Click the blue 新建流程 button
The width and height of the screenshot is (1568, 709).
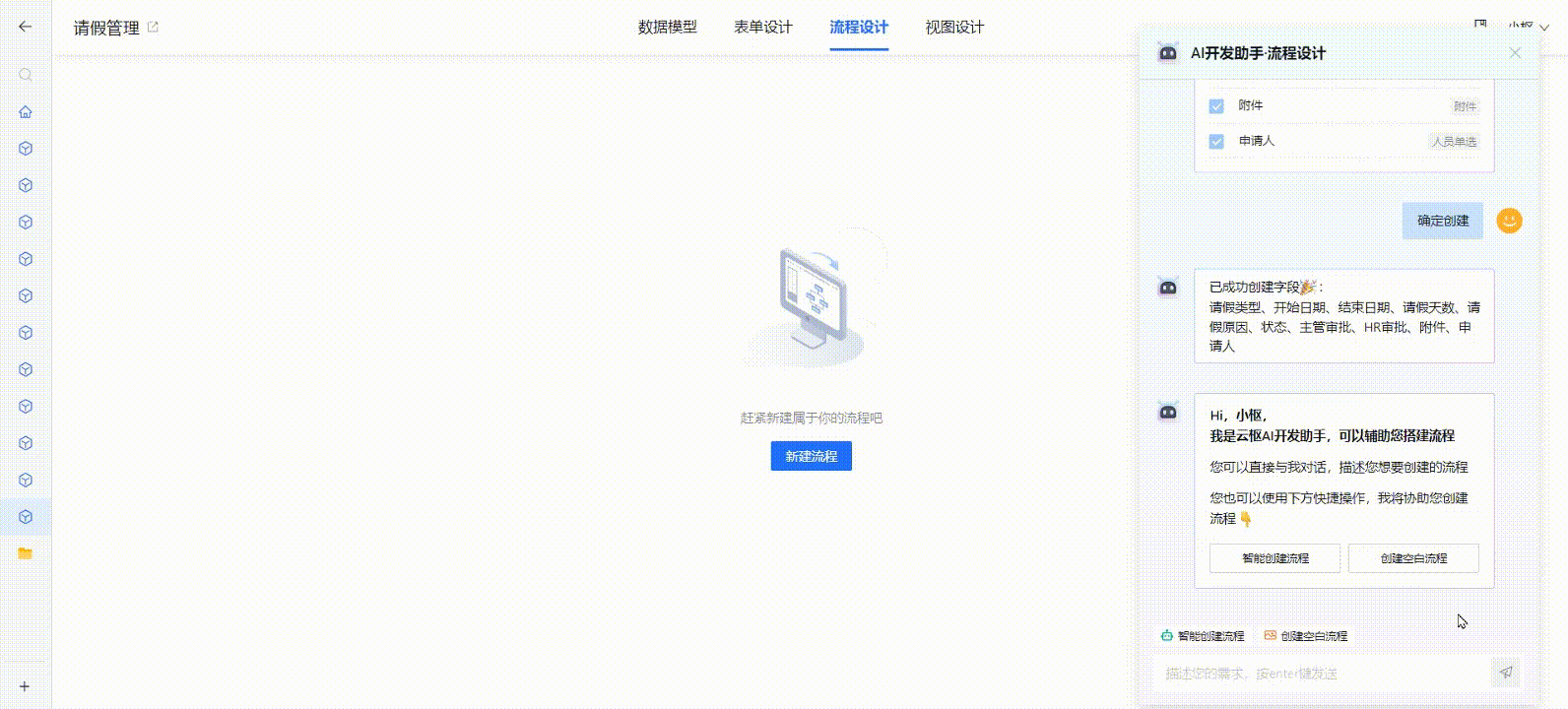[811, 456]
